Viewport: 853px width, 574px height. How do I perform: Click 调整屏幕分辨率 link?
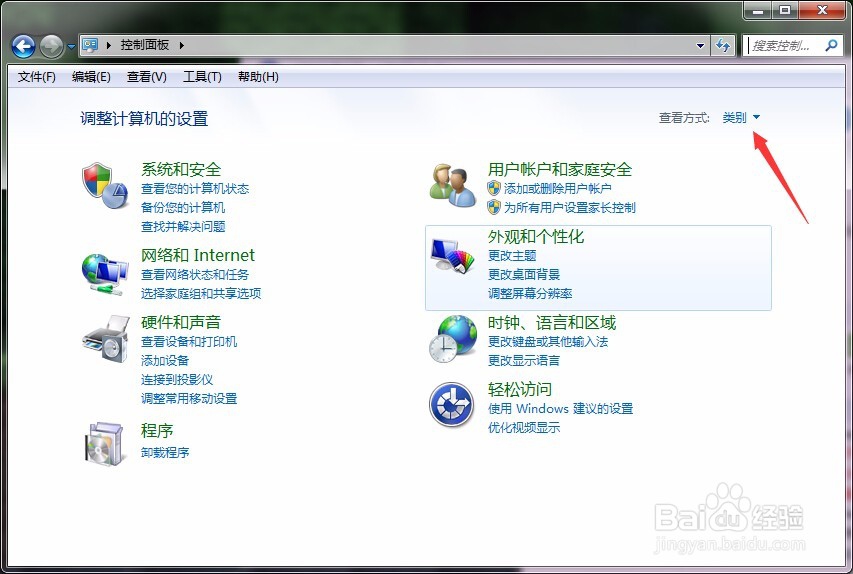pos(530,293)
